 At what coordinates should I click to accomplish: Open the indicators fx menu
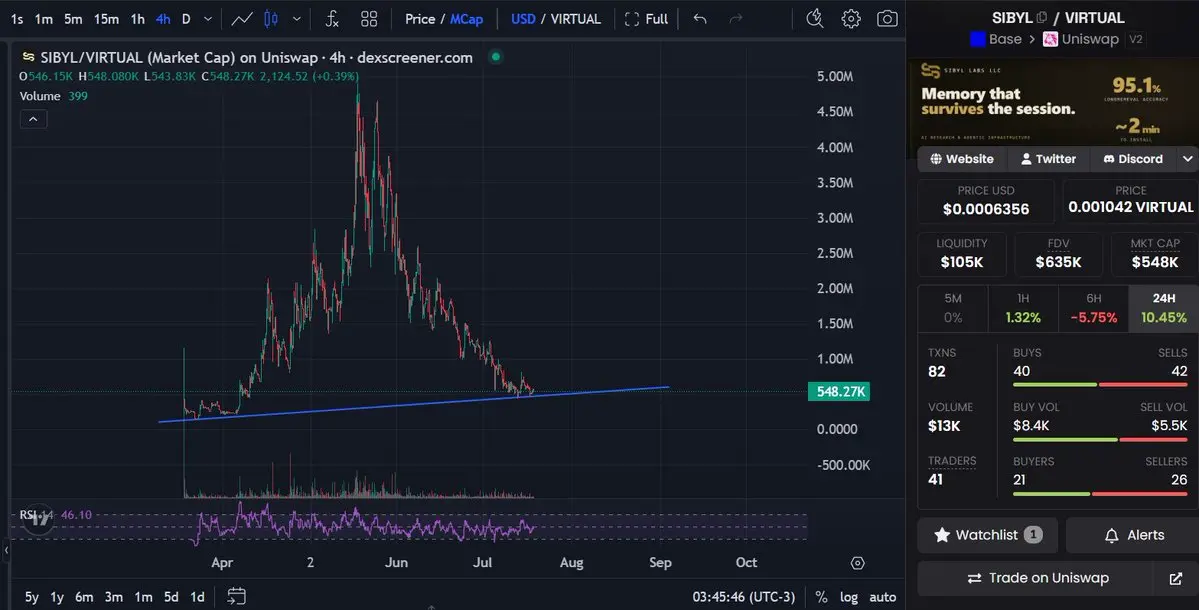tap(332, 19)
